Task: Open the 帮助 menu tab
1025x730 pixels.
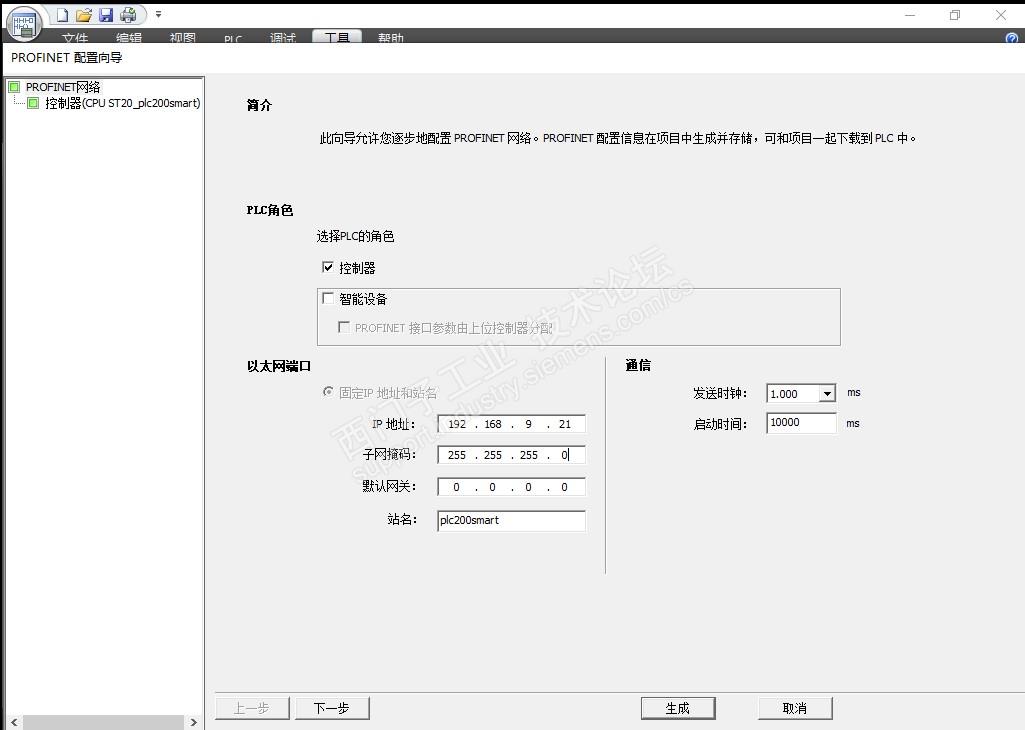Action: [390, 38]
